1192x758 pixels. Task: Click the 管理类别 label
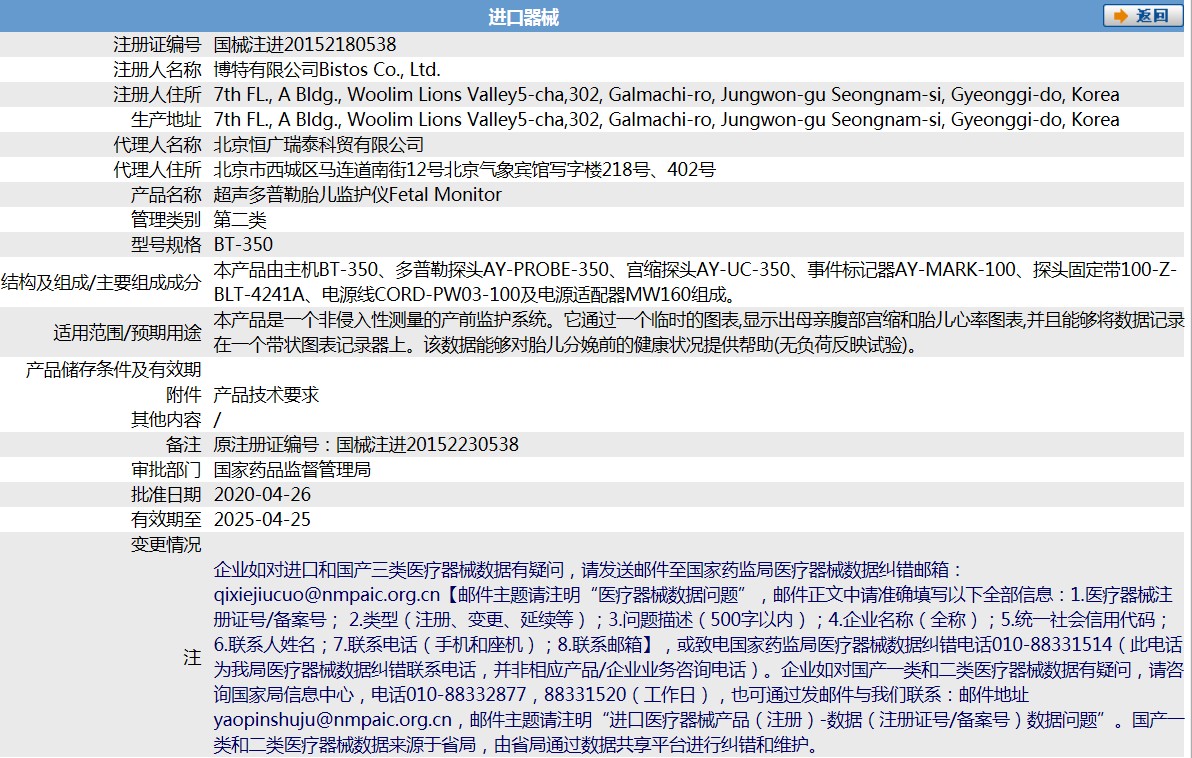(166, 220)
